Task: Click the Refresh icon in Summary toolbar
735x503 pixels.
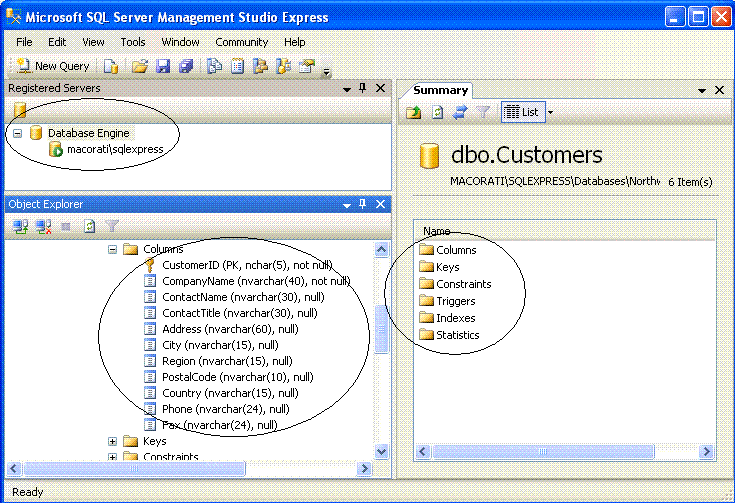Action: coord(437,113)
